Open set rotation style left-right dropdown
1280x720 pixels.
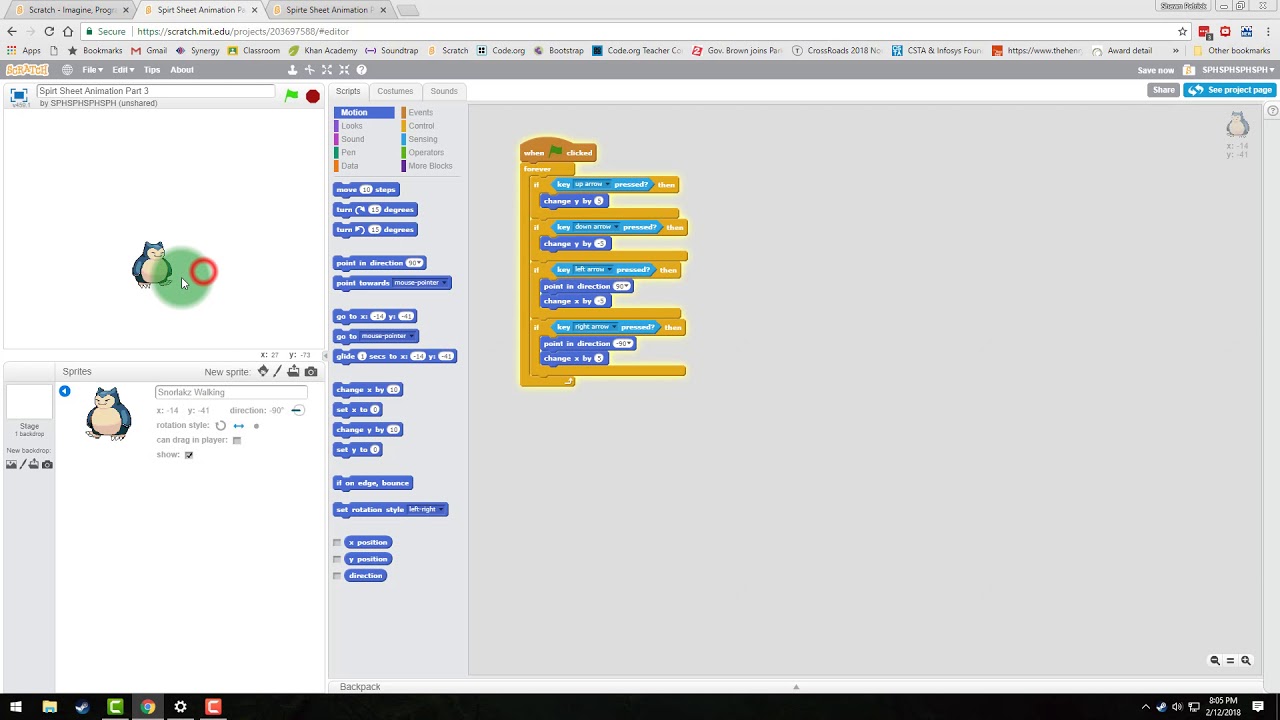(425, 509)
